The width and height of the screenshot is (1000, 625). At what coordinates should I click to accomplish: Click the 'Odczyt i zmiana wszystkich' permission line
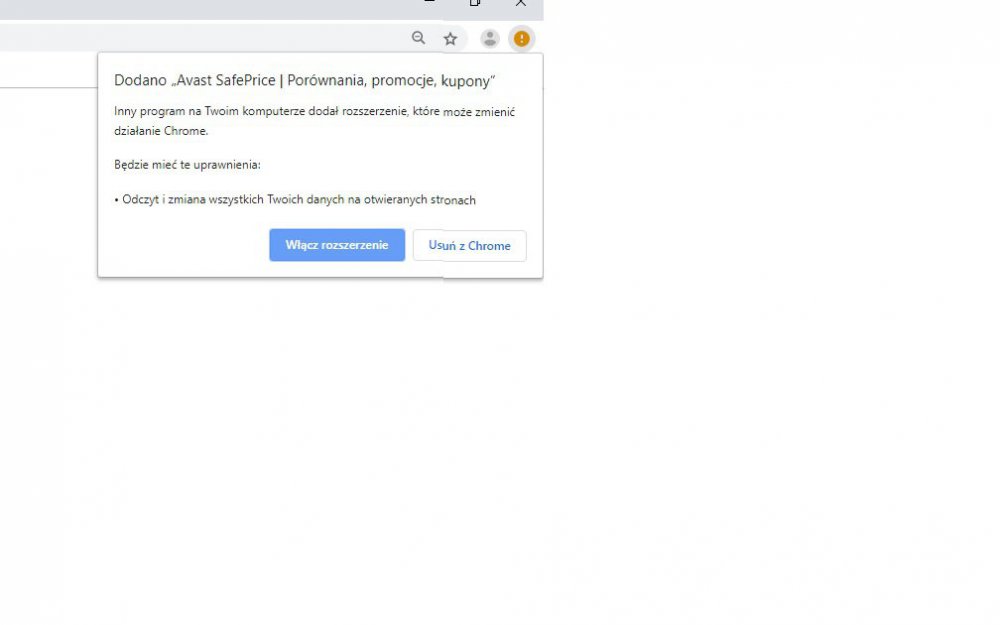pos(295,200)
